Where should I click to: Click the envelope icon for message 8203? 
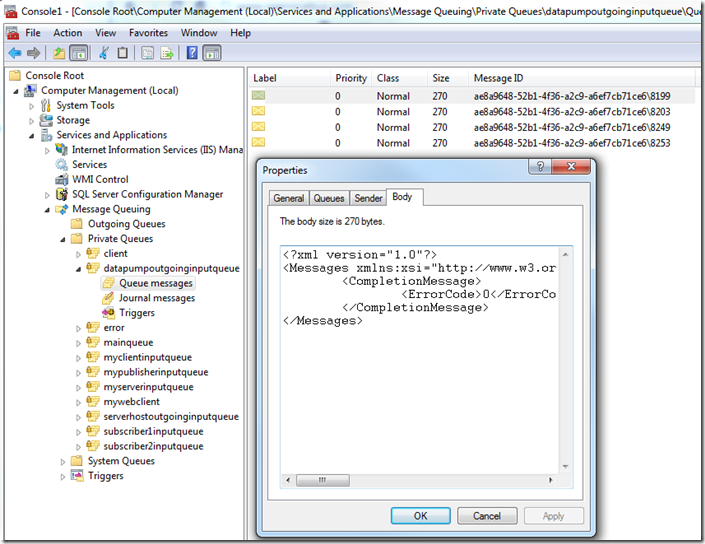click(258, 111)
